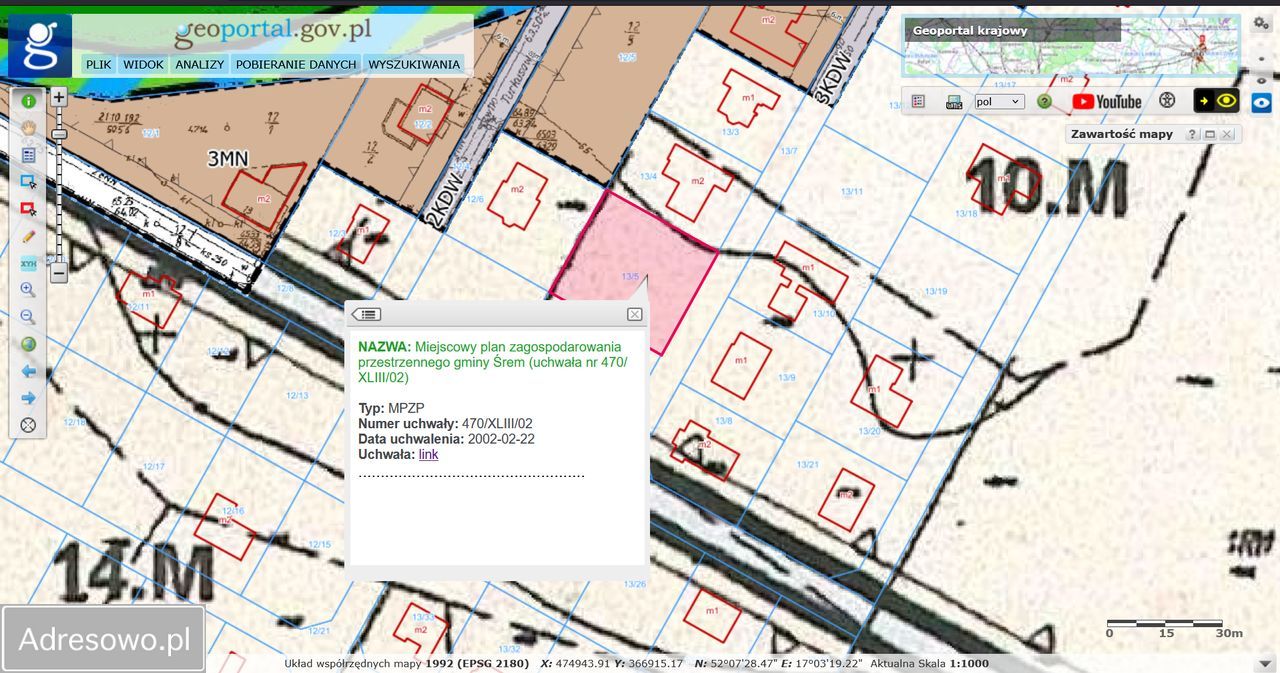Click the Adresowo.pl label
Screen dimensions: 1280x673
[104, 639]
